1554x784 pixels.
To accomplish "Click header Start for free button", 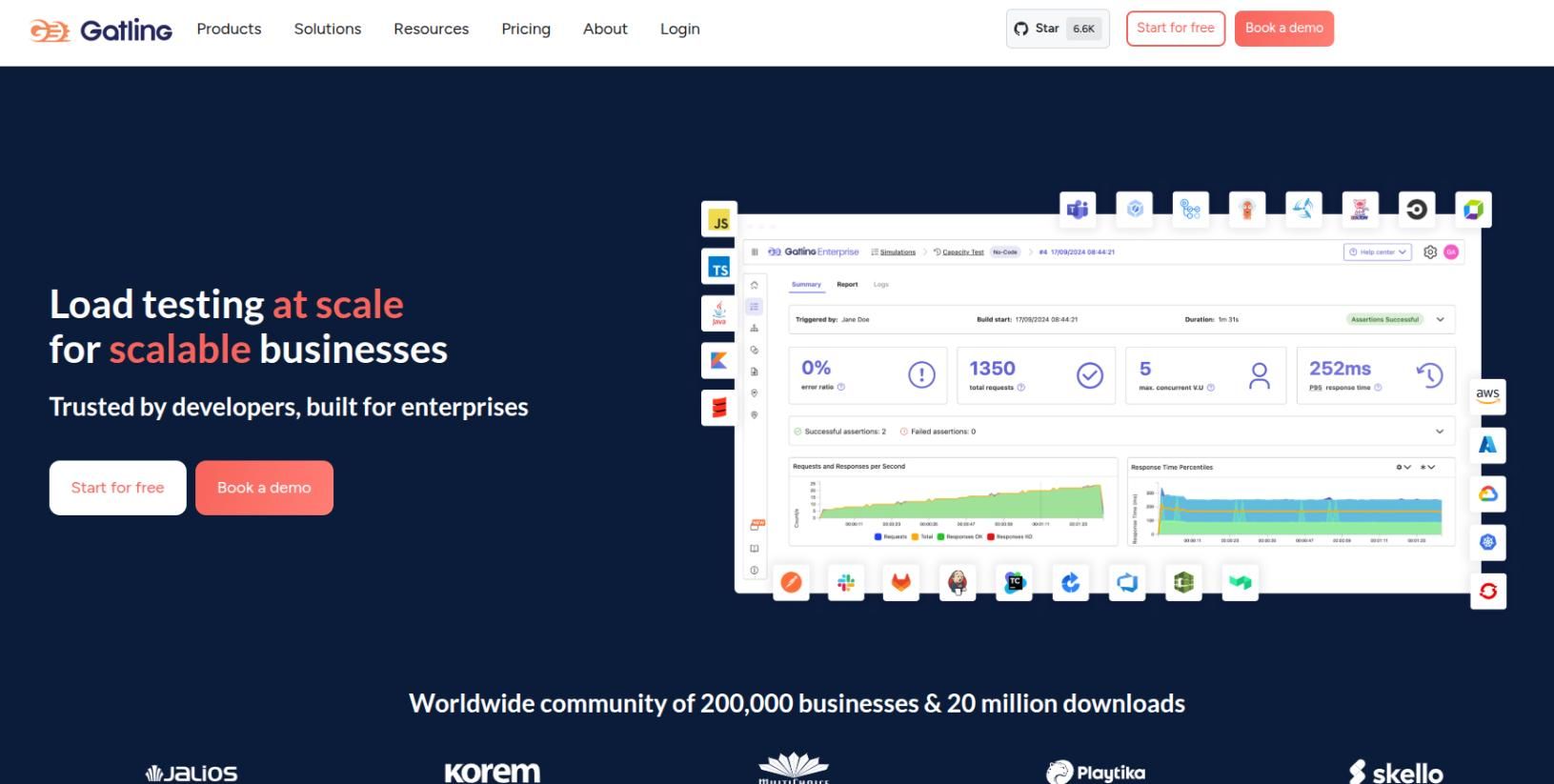I will (x=1176, y=28).
